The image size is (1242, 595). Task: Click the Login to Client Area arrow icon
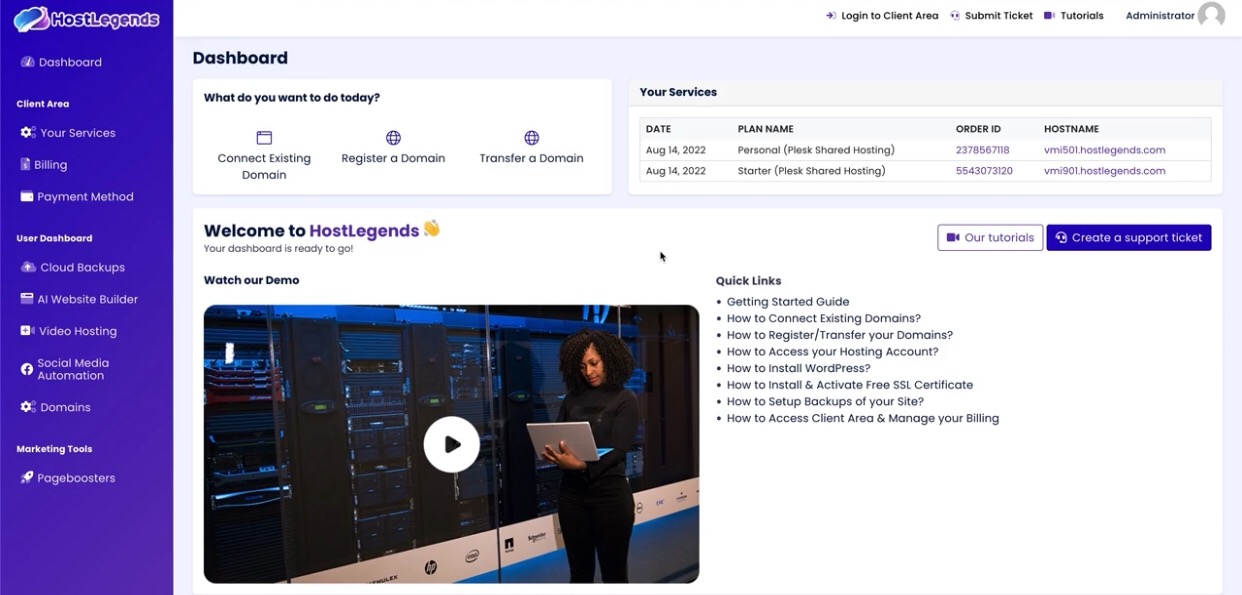[x=831, y=15]
